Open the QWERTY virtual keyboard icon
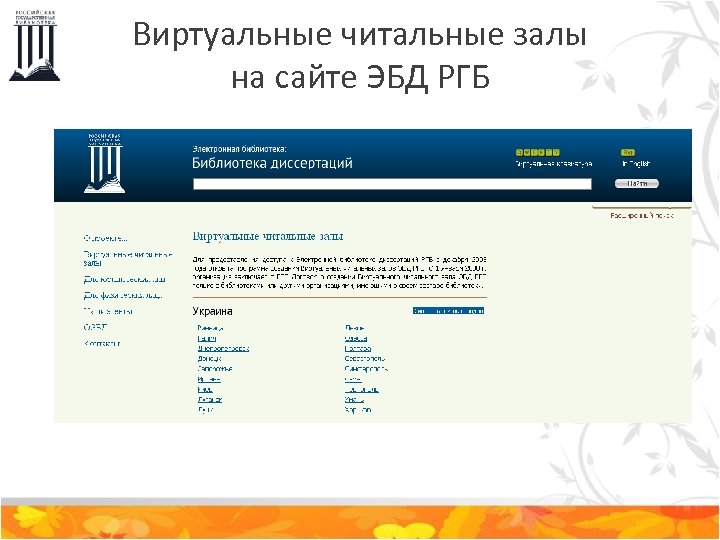The image size is (720, 540). pos(538,152)
